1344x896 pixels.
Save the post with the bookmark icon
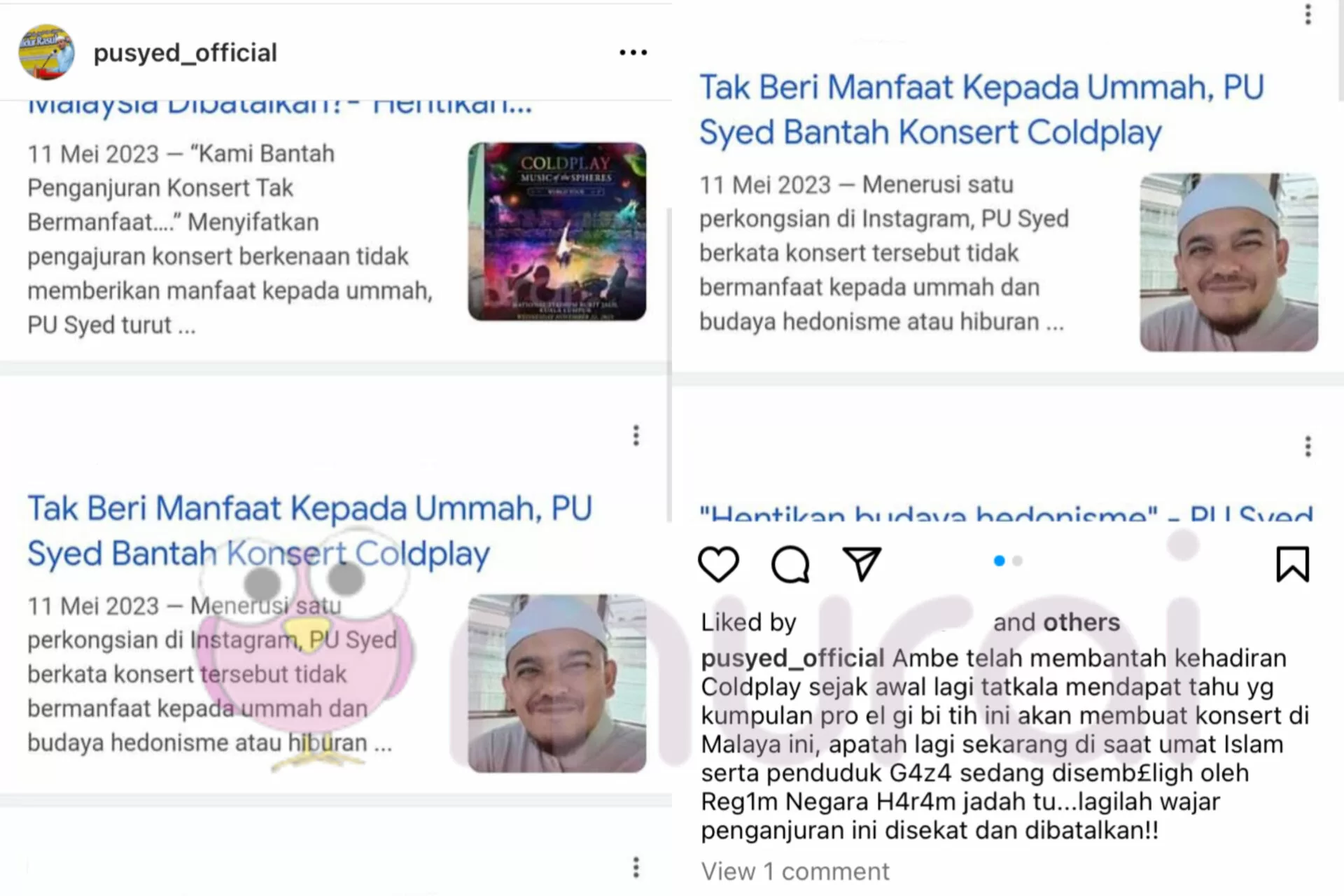coord(1292,564)
